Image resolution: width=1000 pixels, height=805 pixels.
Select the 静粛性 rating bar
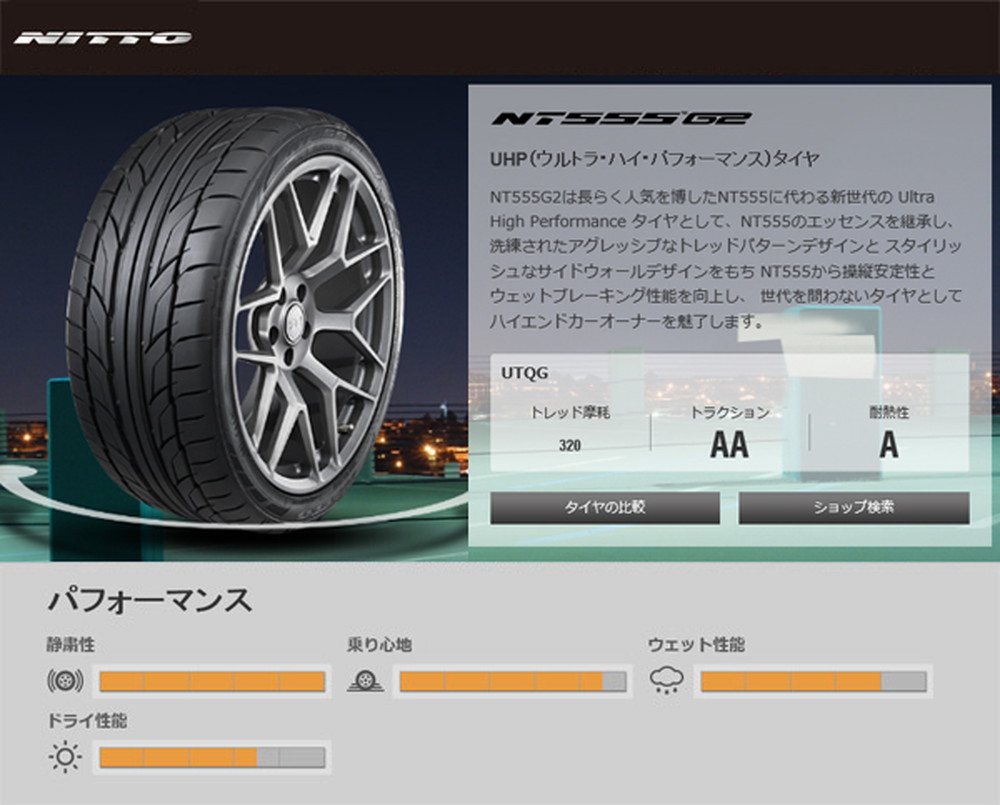pyautogui.click(x=210, y=681)
